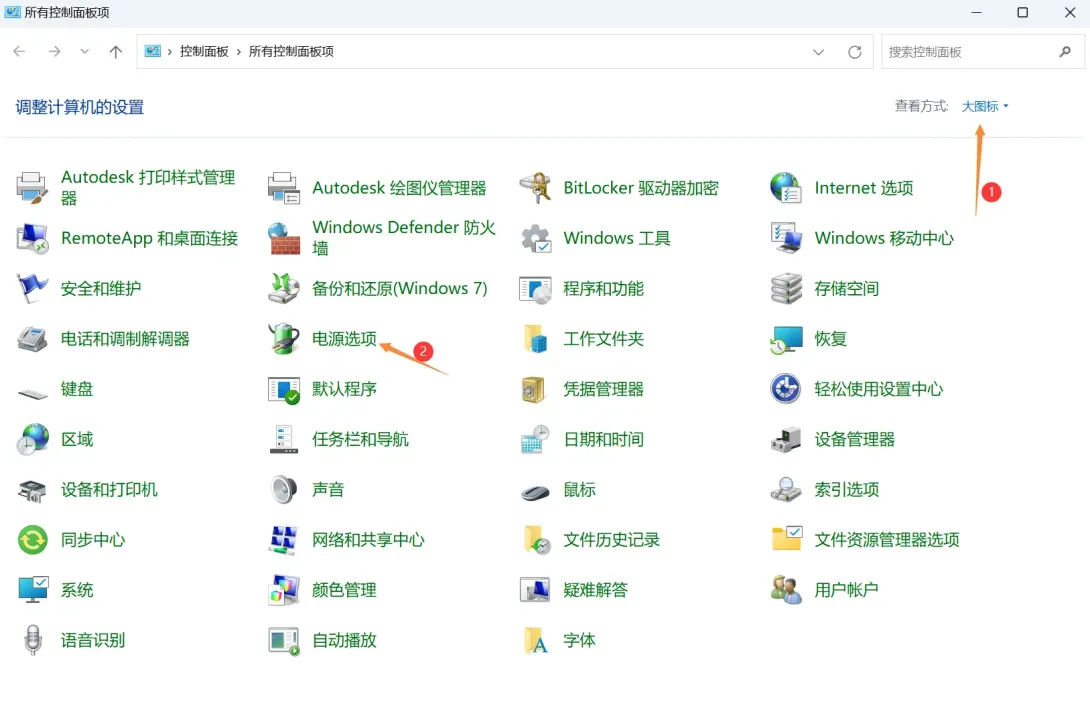Open the 索引选项 magnifier icon
Screen dimensions: 1090x726
(x=786, y=490)
